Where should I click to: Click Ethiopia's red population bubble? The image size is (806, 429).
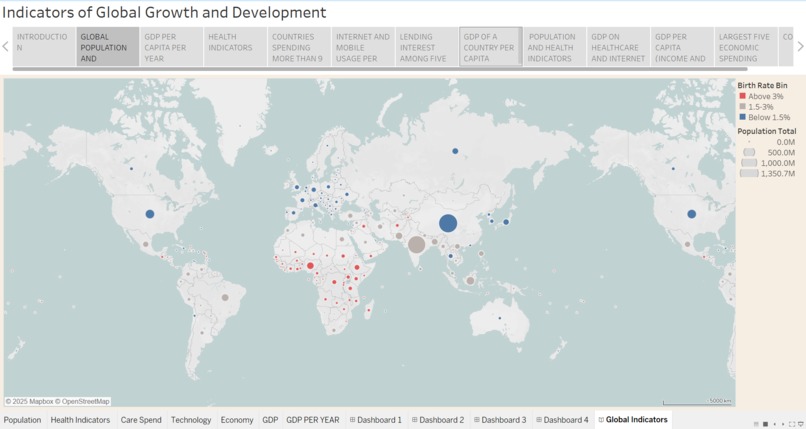point(357,267)
